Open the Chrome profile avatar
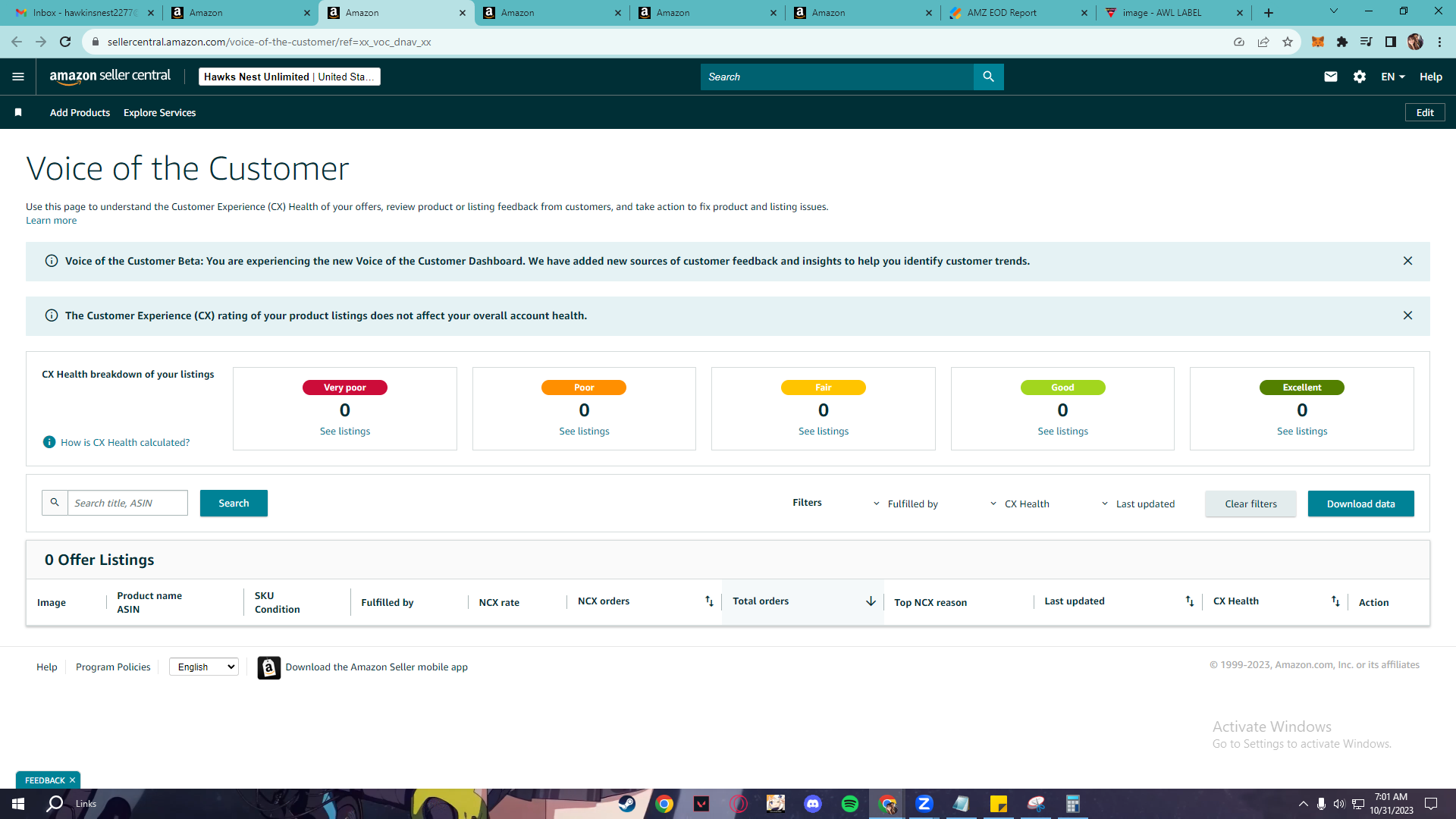 tap(1415, 42)
